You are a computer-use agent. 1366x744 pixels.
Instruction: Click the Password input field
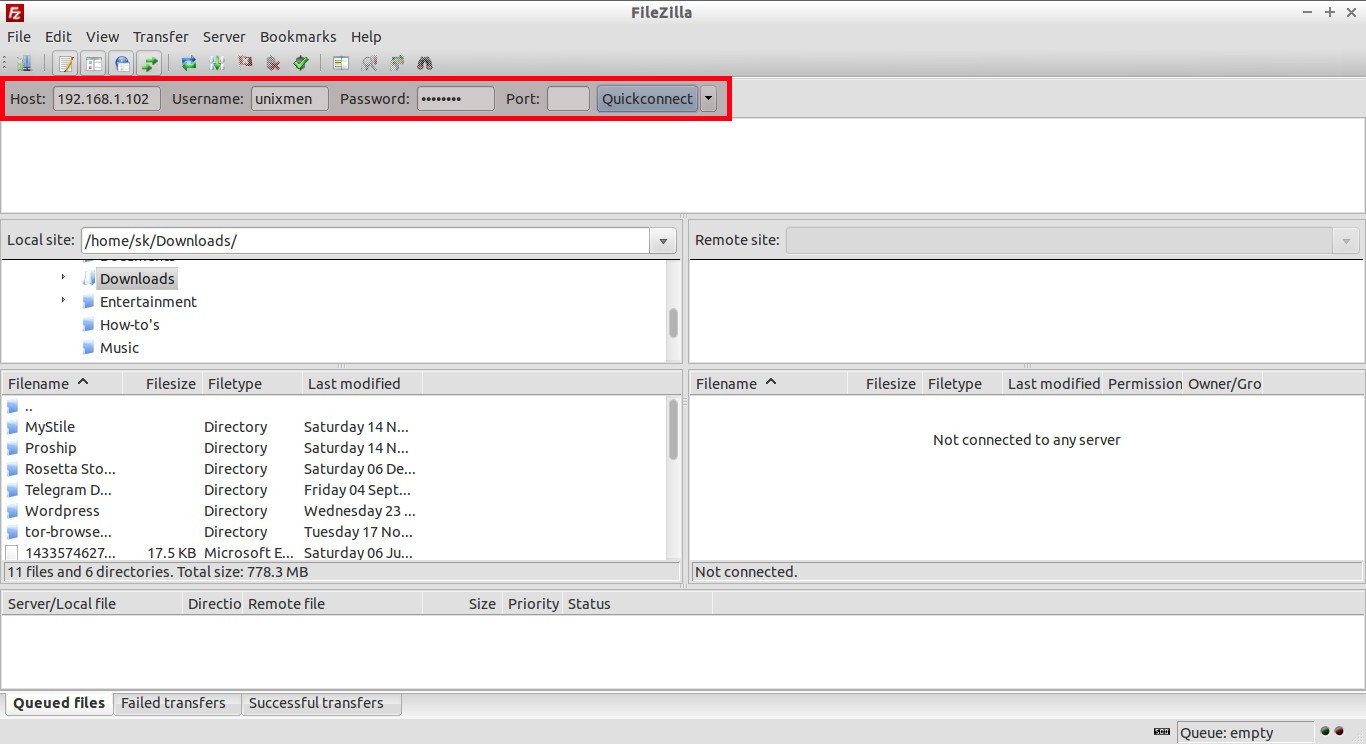pyautogui.click(x=455, y=98)
